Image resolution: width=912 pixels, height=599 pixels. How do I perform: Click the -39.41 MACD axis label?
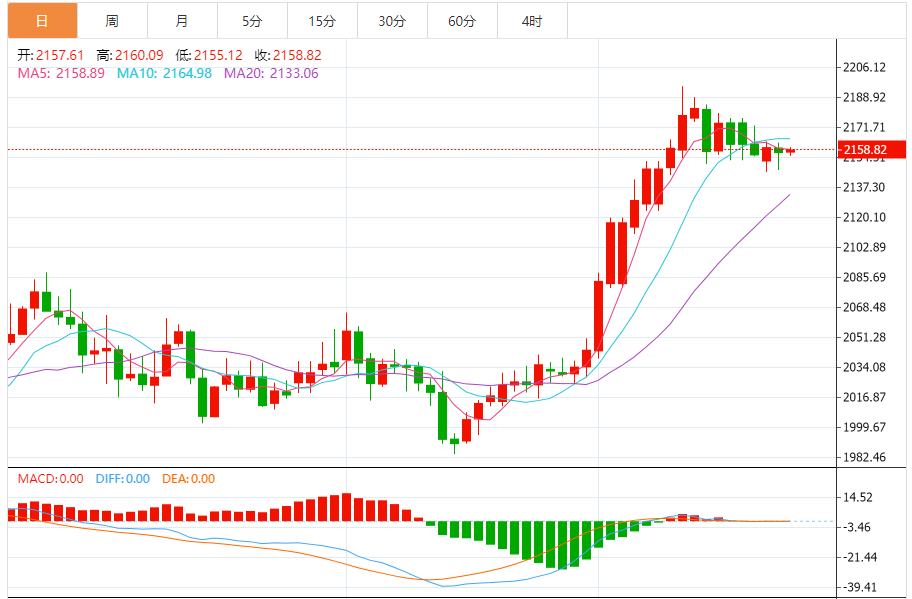point(860,587)
